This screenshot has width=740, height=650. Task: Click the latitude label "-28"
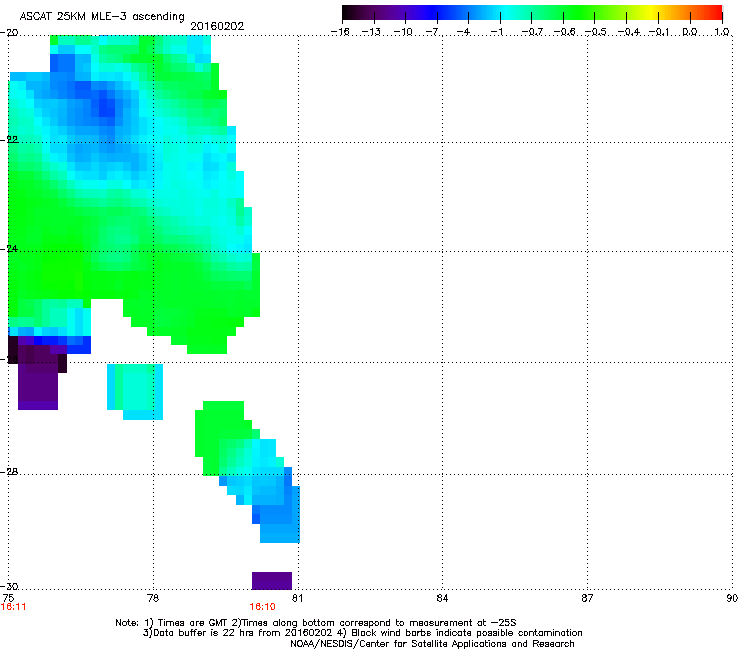point(10,472)
